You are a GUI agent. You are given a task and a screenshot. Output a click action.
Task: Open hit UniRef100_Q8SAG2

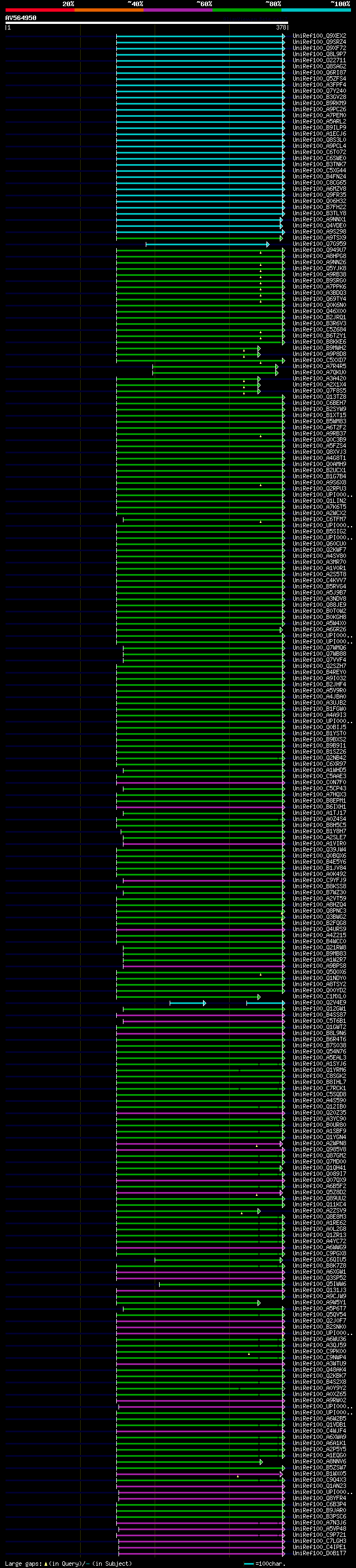pyautogui.click(x=319, y=66)
